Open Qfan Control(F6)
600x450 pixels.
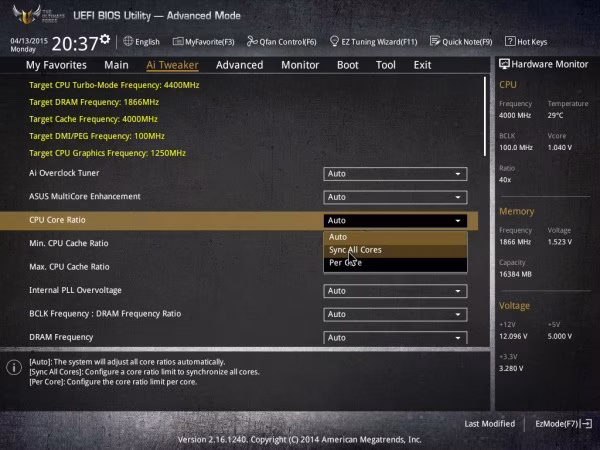tap(282, 42)
